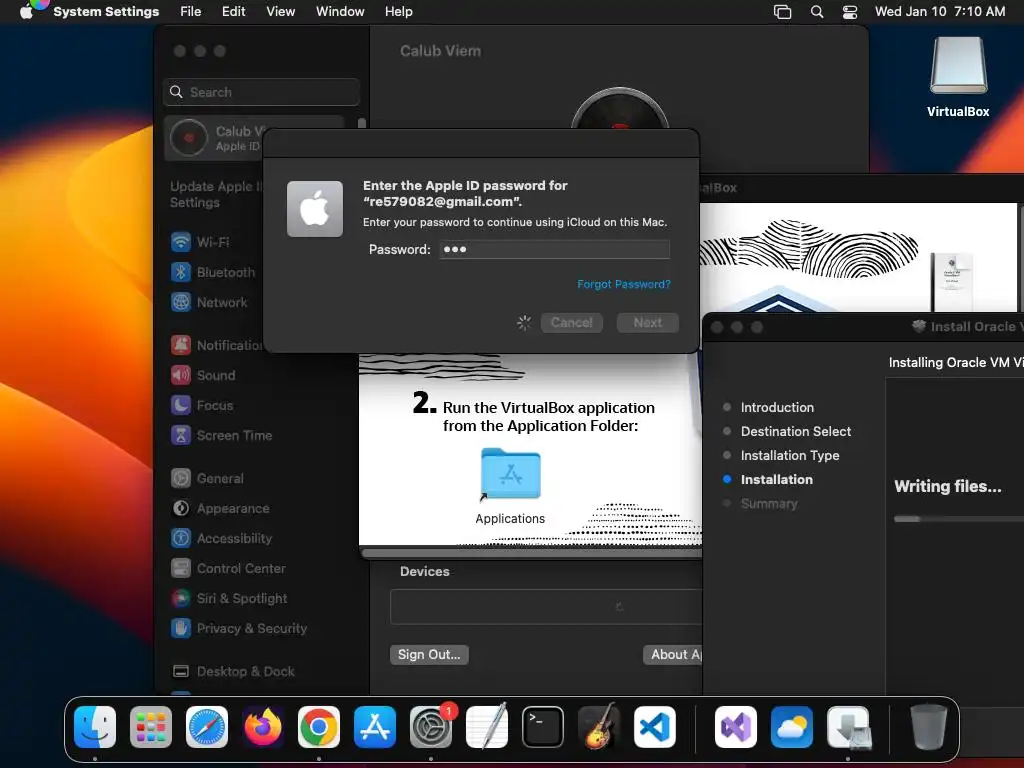Open the View menu
This screenshot has width=1024, height=768.
coord(280,12)
